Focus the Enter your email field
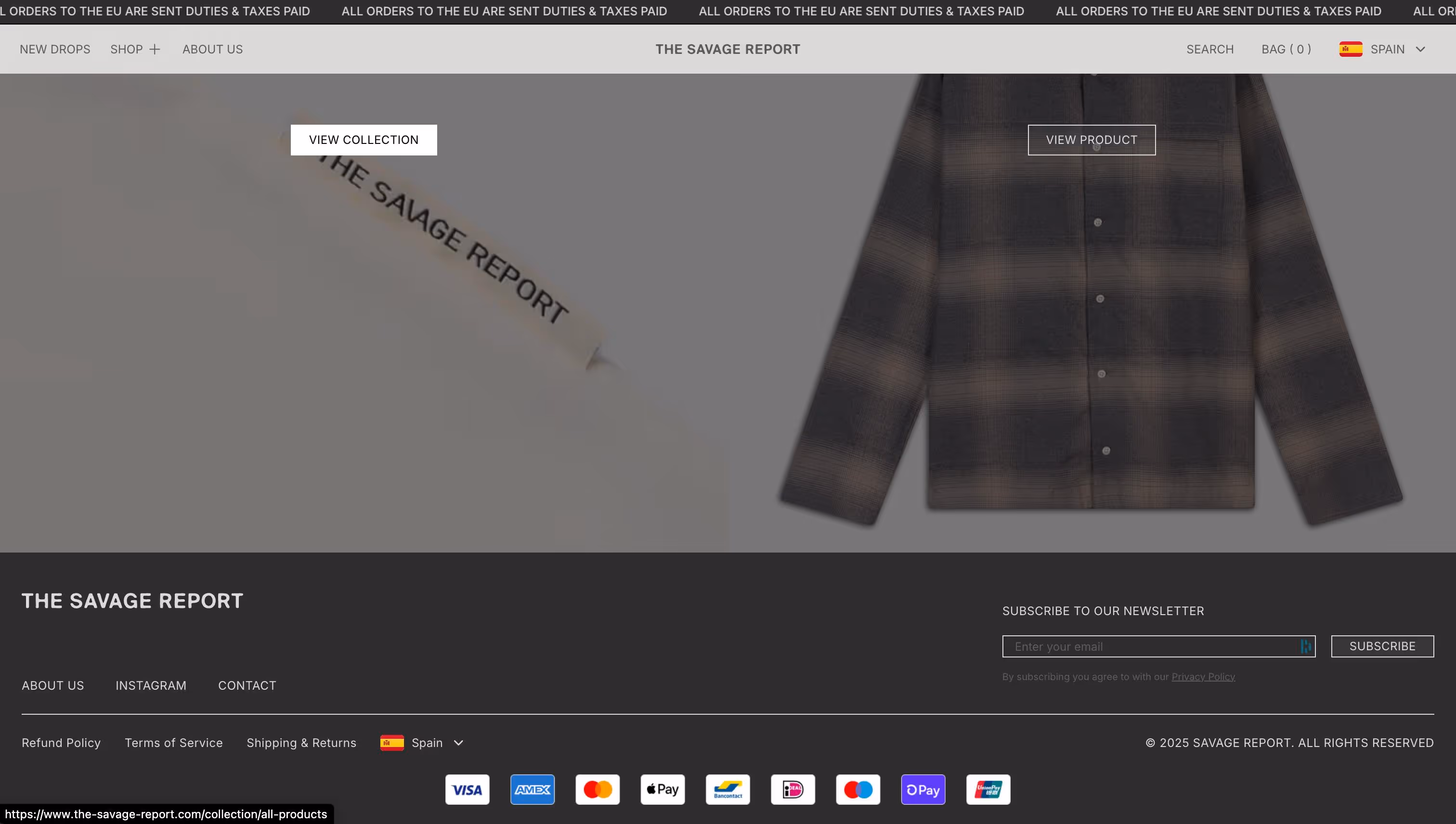The height and width of the screenshot is (824, 1456). pos(1149,646)
